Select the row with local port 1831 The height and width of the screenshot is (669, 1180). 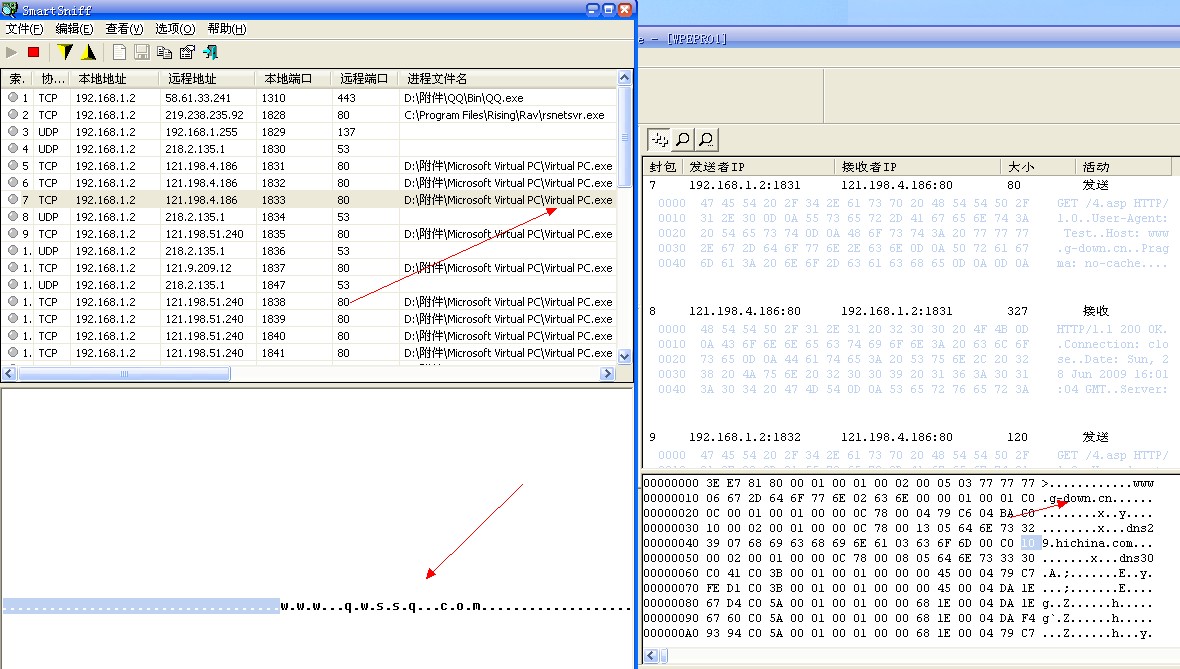(309, 166)
